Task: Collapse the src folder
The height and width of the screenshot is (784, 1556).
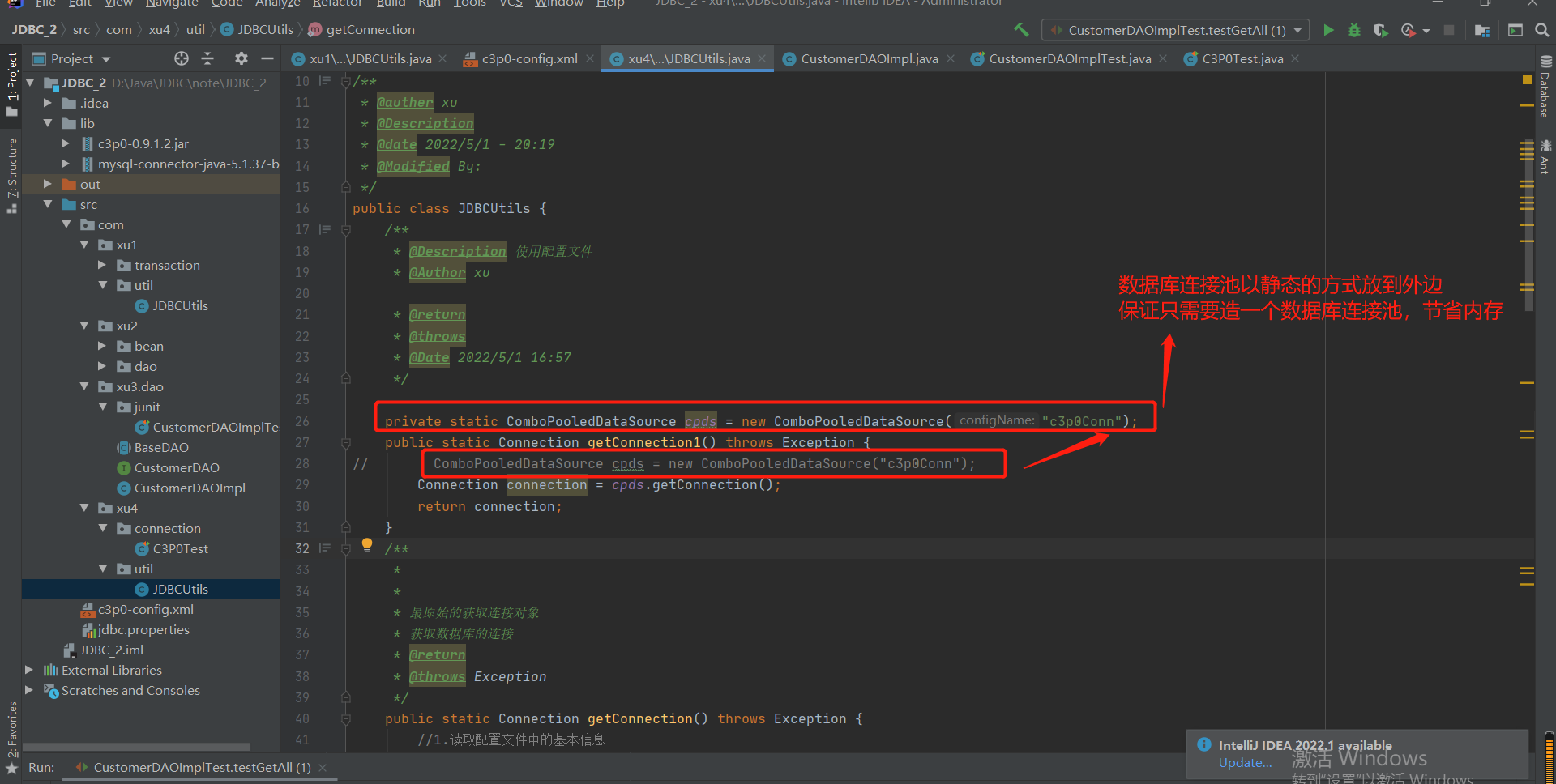Action: (x=47, y=204)
